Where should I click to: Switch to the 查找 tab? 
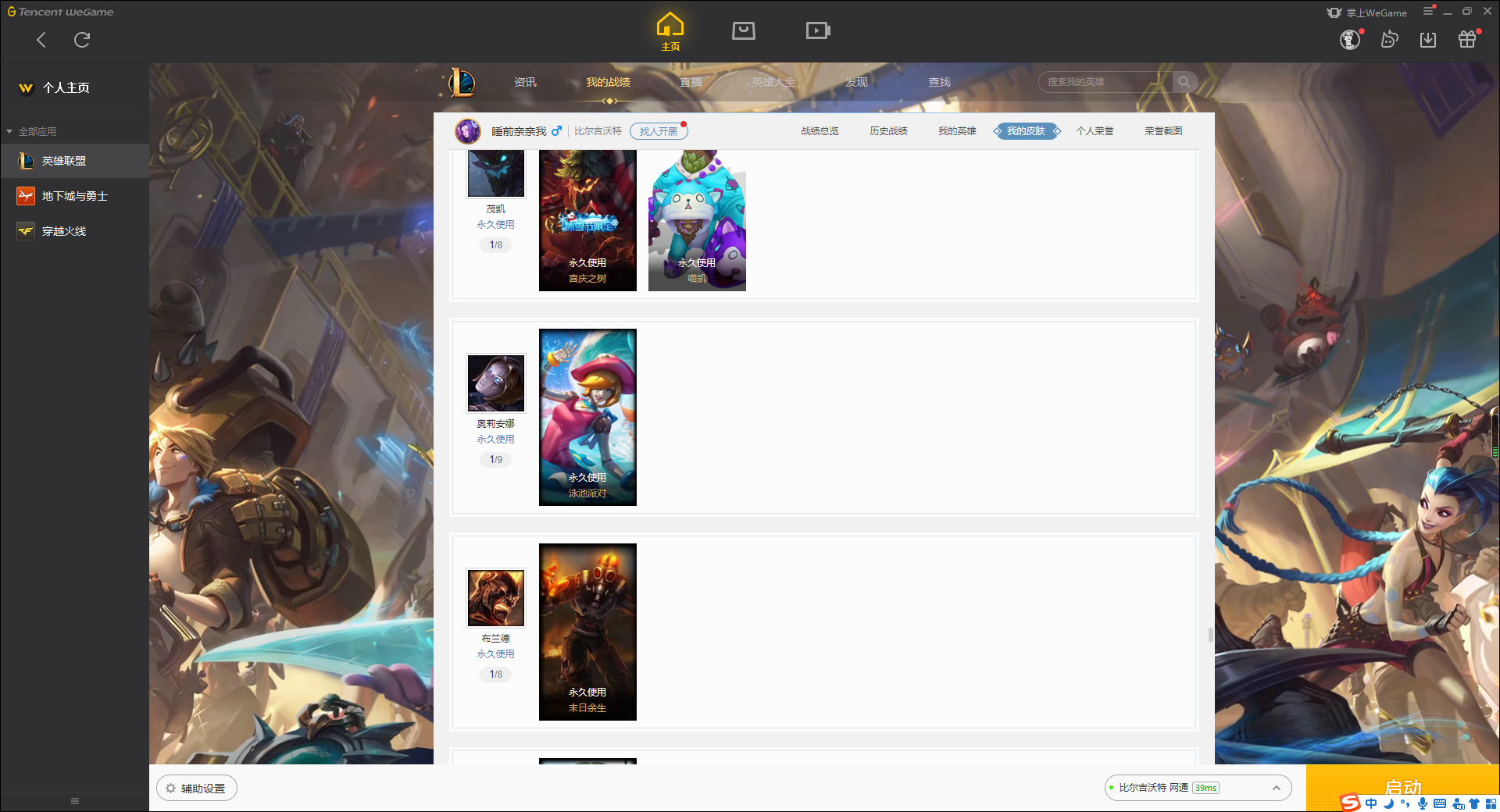coord(939,82)
